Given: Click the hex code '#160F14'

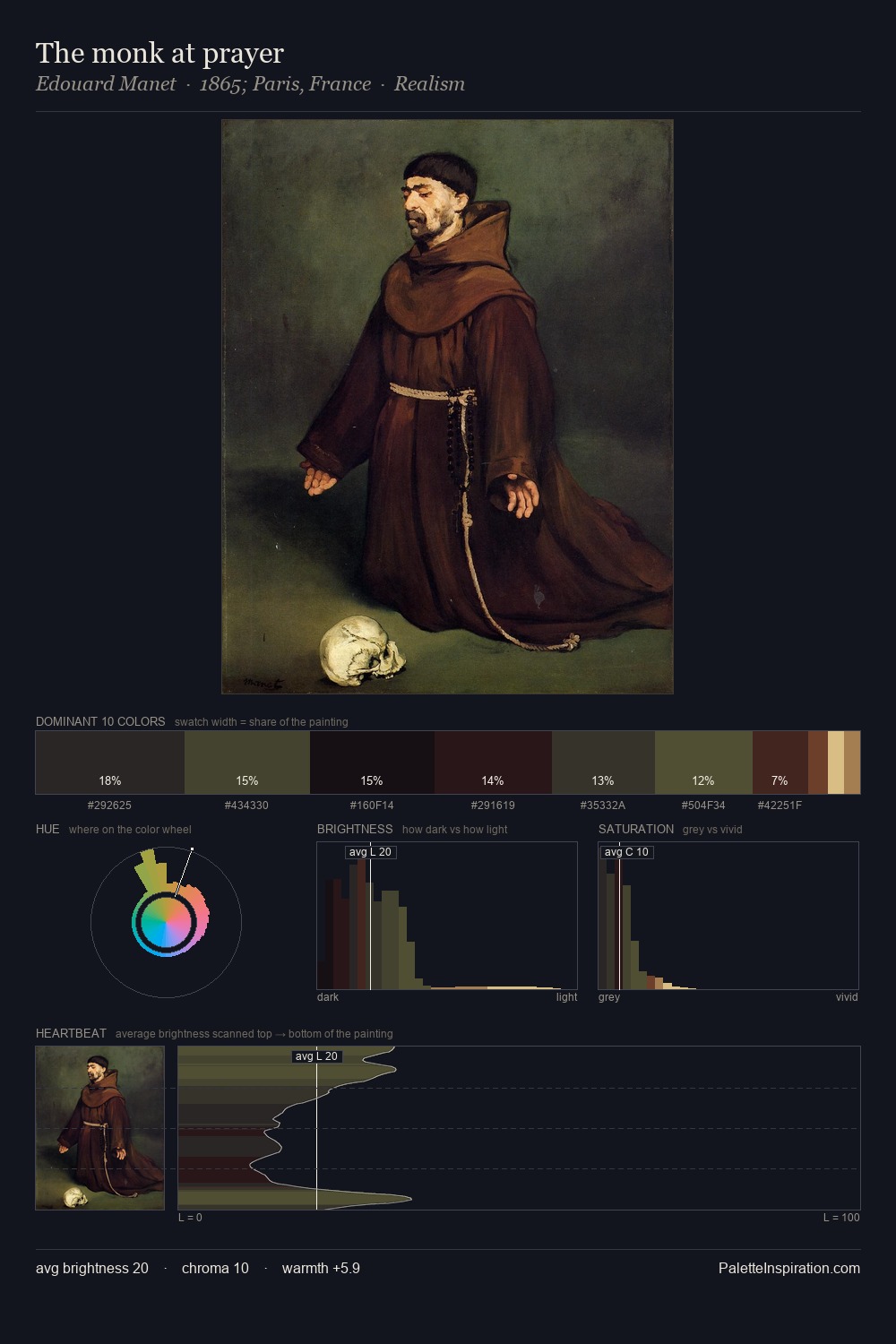Looking at the screenshot, I should [372, 806].
